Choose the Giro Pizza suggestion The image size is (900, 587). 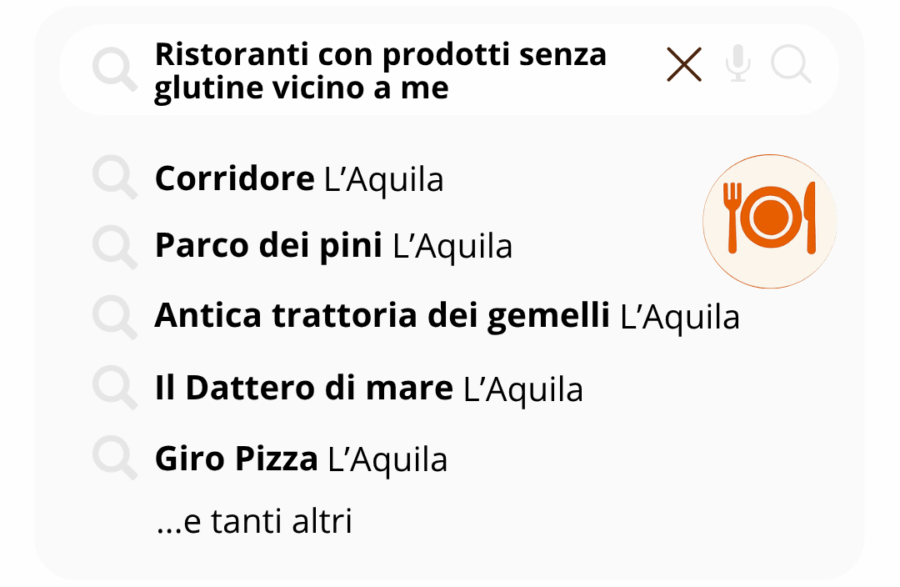236,459
